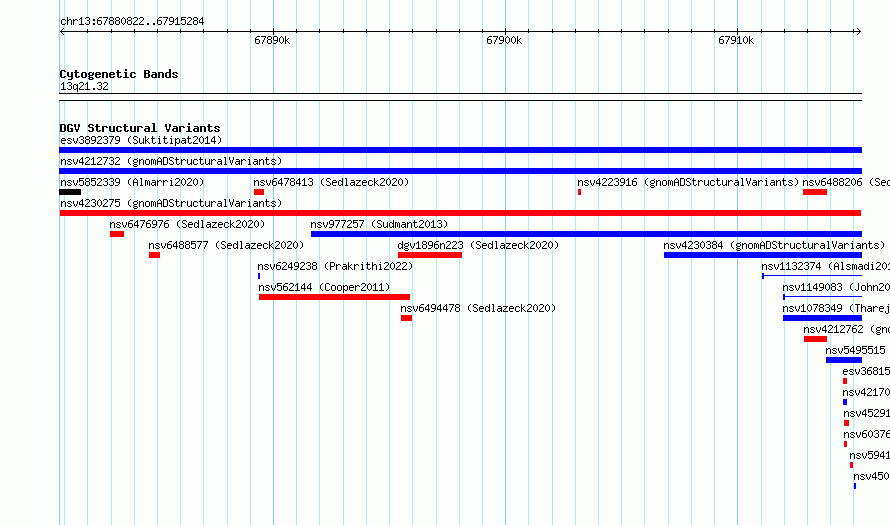890x525 pixels.
Task: Click the thin blue line under nsv1132374
Action: click(x=812, y=276)
